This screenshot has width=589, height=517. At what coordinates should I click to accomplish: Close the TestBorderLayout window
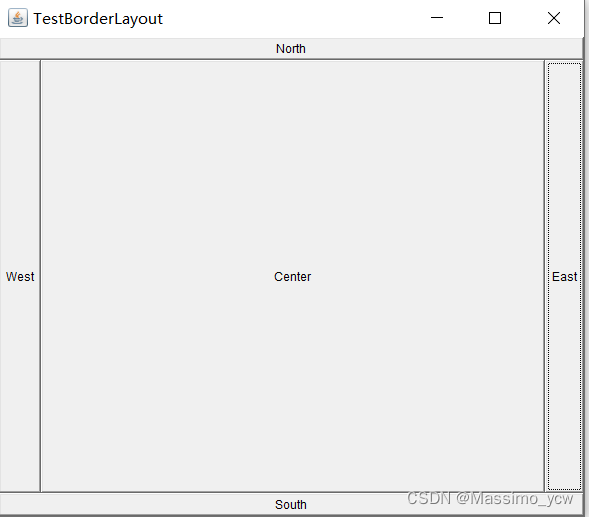tap(554, 18)
